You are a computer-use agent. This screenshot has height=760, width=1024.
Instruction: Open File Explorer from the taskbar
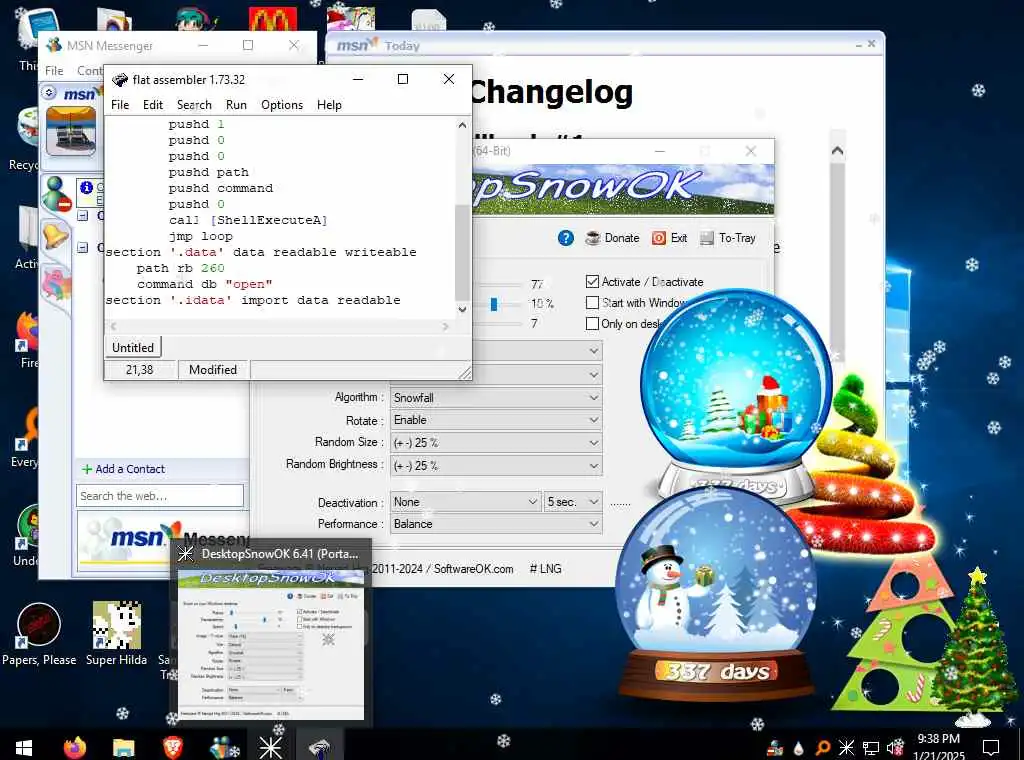(x=123, y=748)
